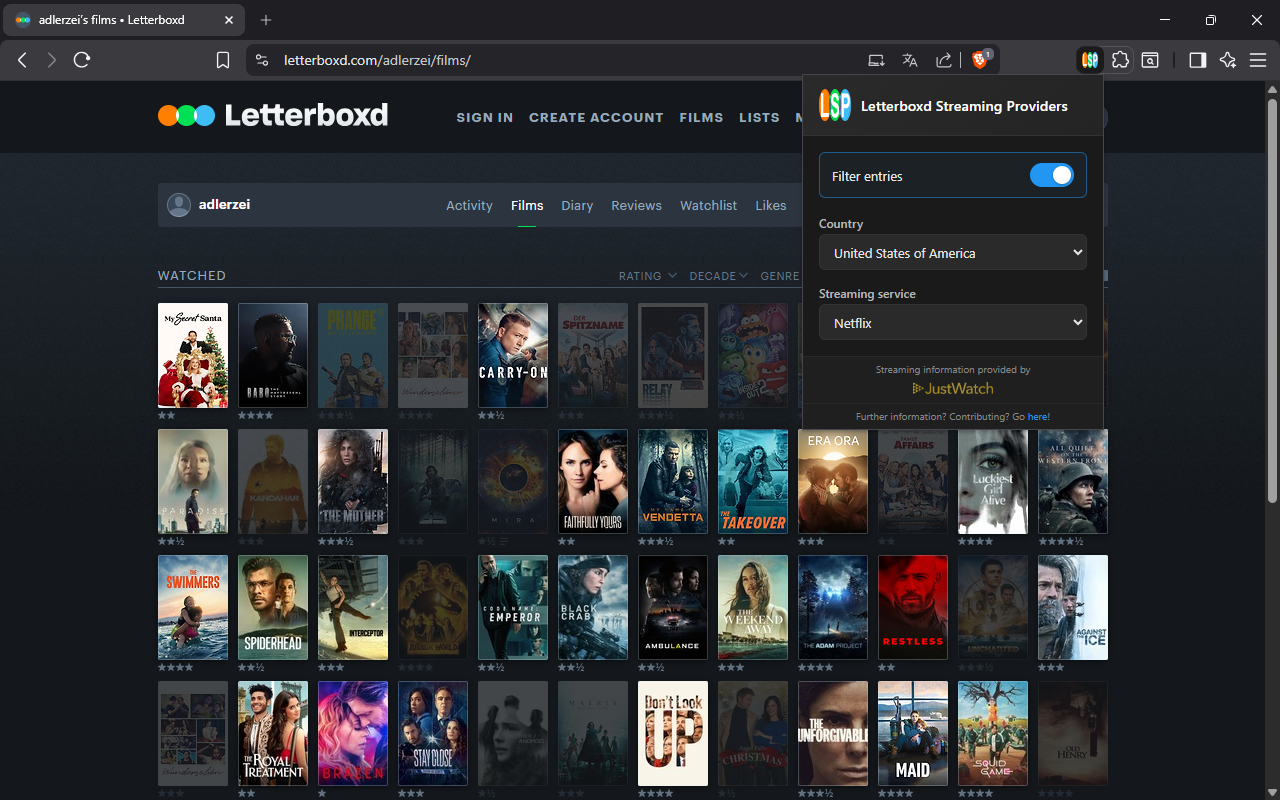Screen dimensions: 1280x800
Task: Change the Streaming service from Netflix
Action: 952,322
